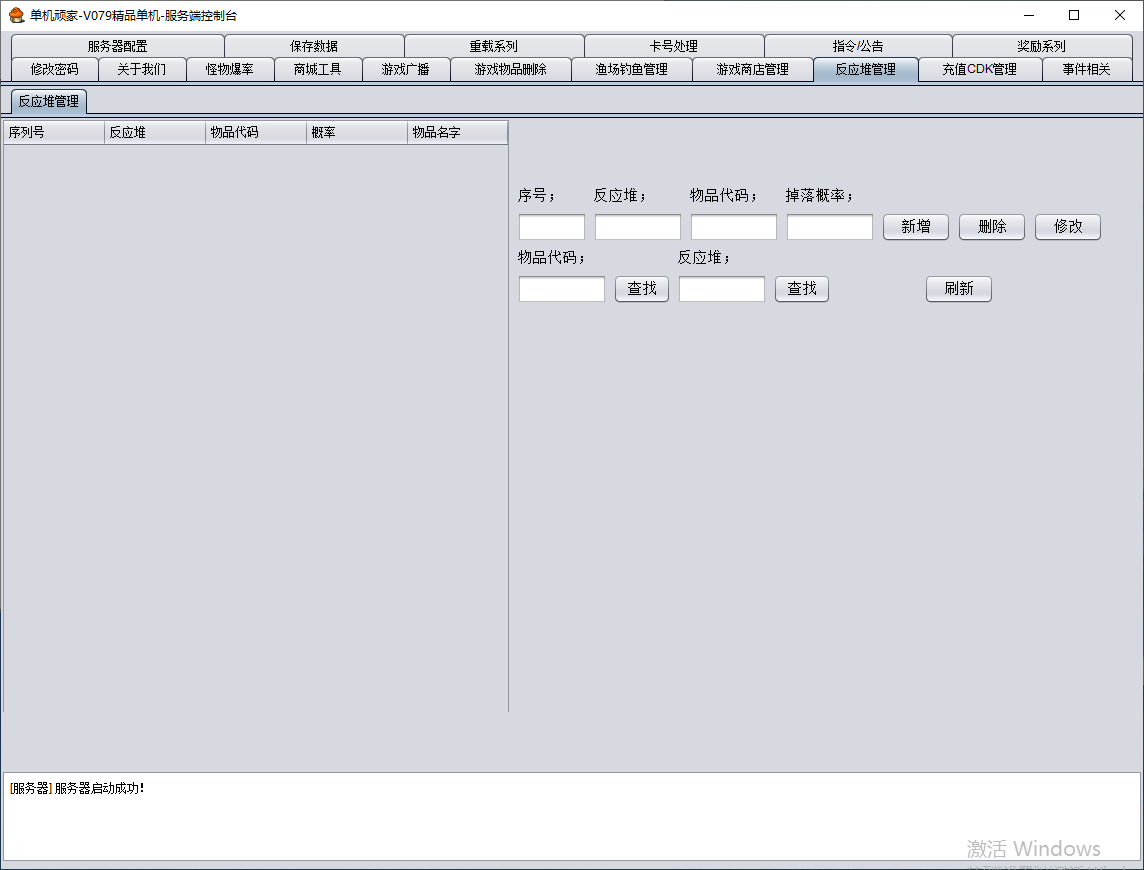Focus the 序号 input field

click(x=551, y=227)
